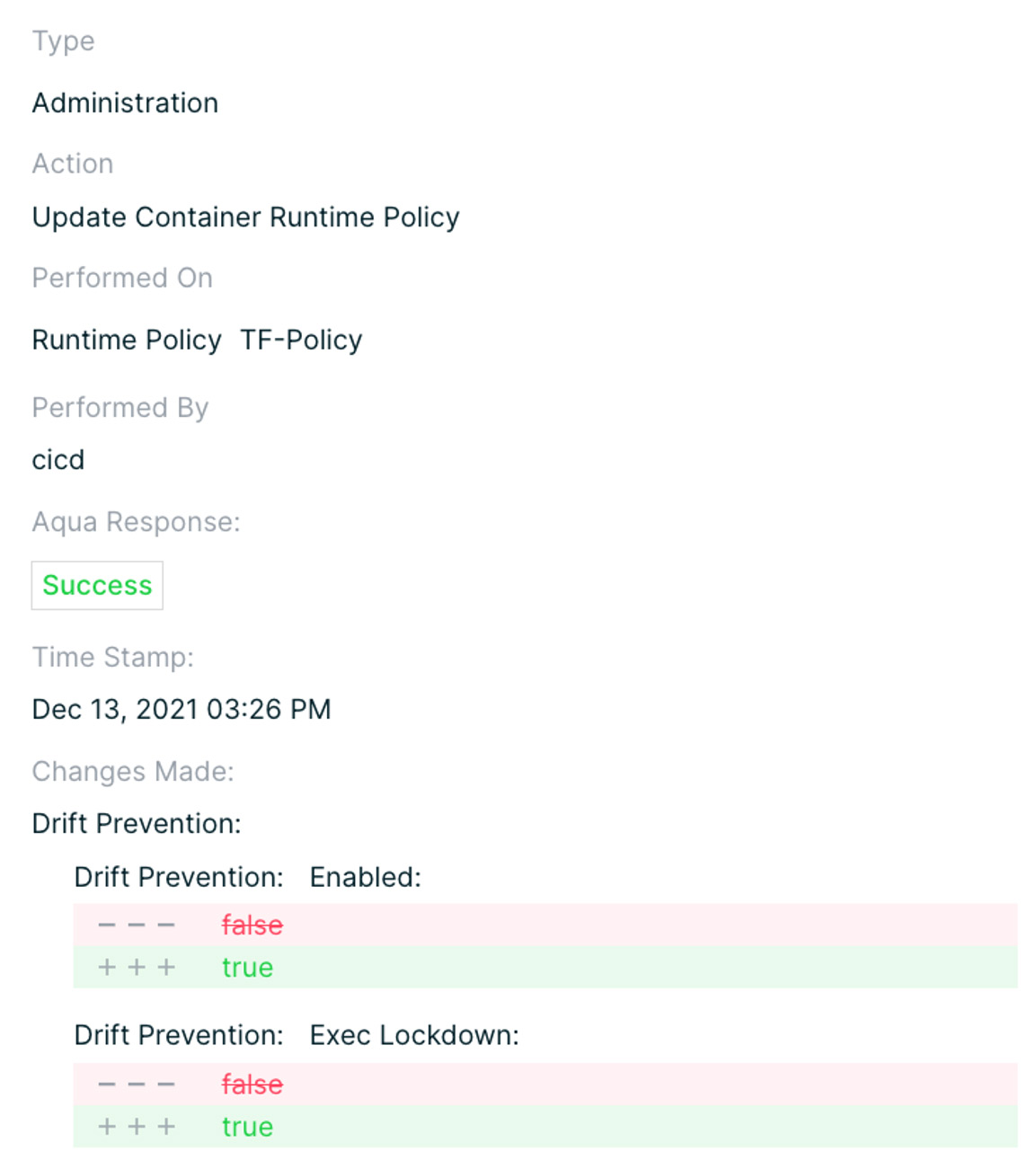1036x1169 pixels.
Task: Click the Changes Made label
Action: (x=133, y=771)
